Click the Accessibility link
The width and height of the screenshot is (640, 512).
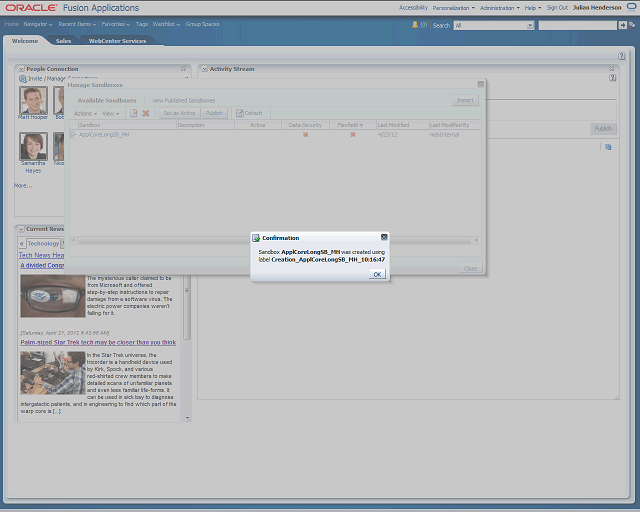pos(413,8)
